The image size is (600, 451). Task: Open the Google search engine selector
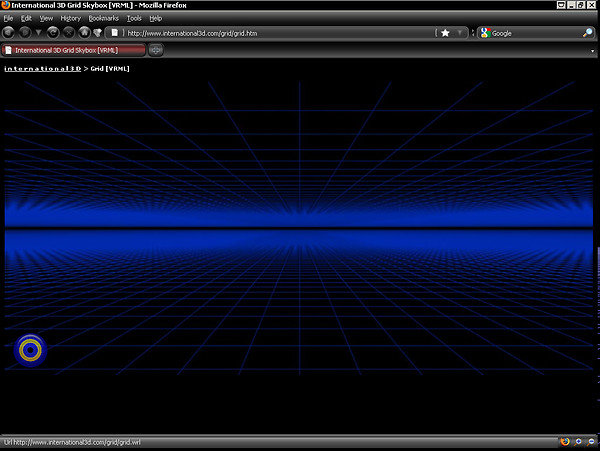pos(485,33)
